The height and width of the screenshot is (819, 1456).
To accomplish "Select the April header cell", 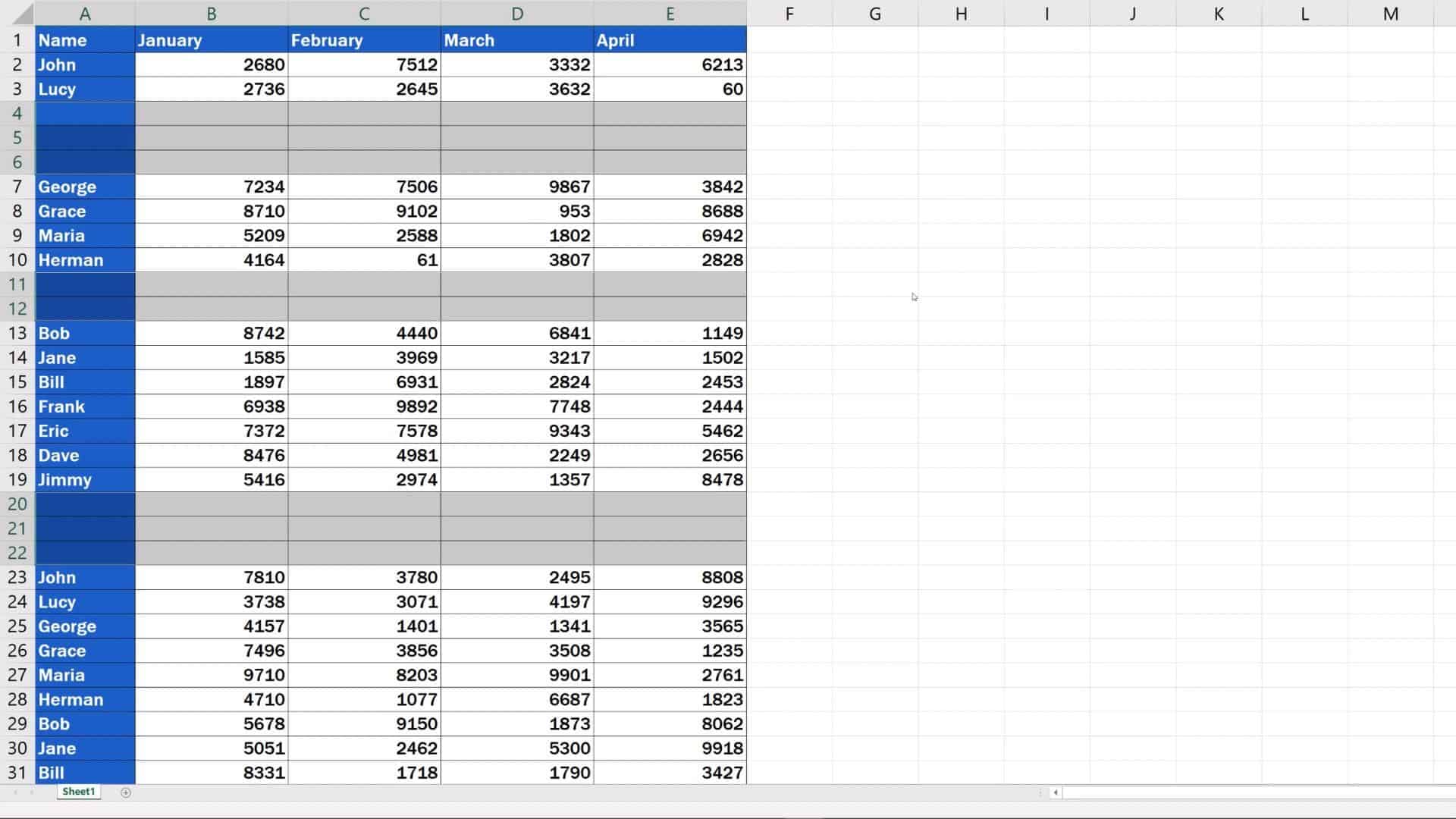I will [670, 40].
